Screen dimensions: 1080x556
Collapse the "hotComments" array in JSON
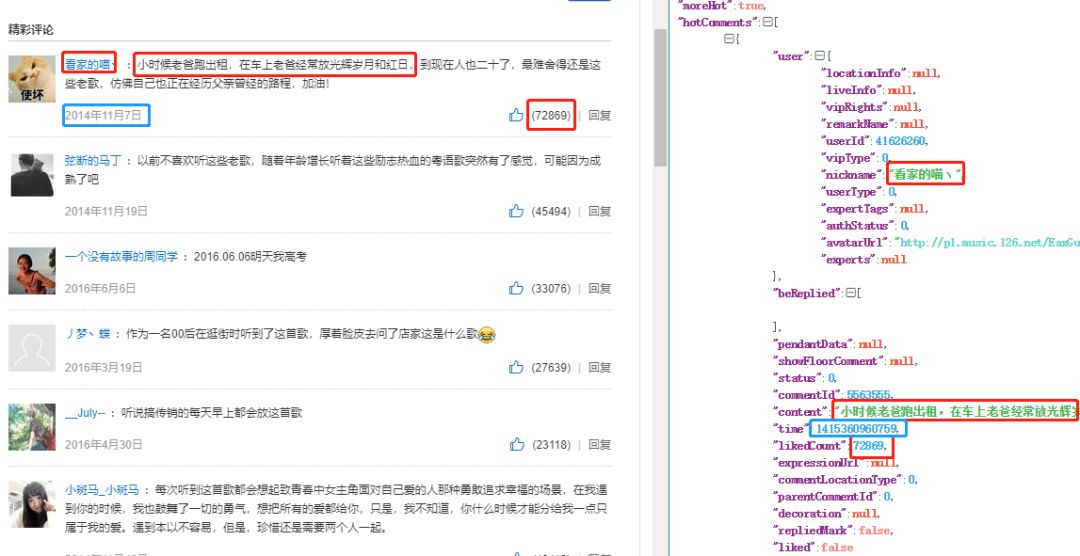pos(767,22)
